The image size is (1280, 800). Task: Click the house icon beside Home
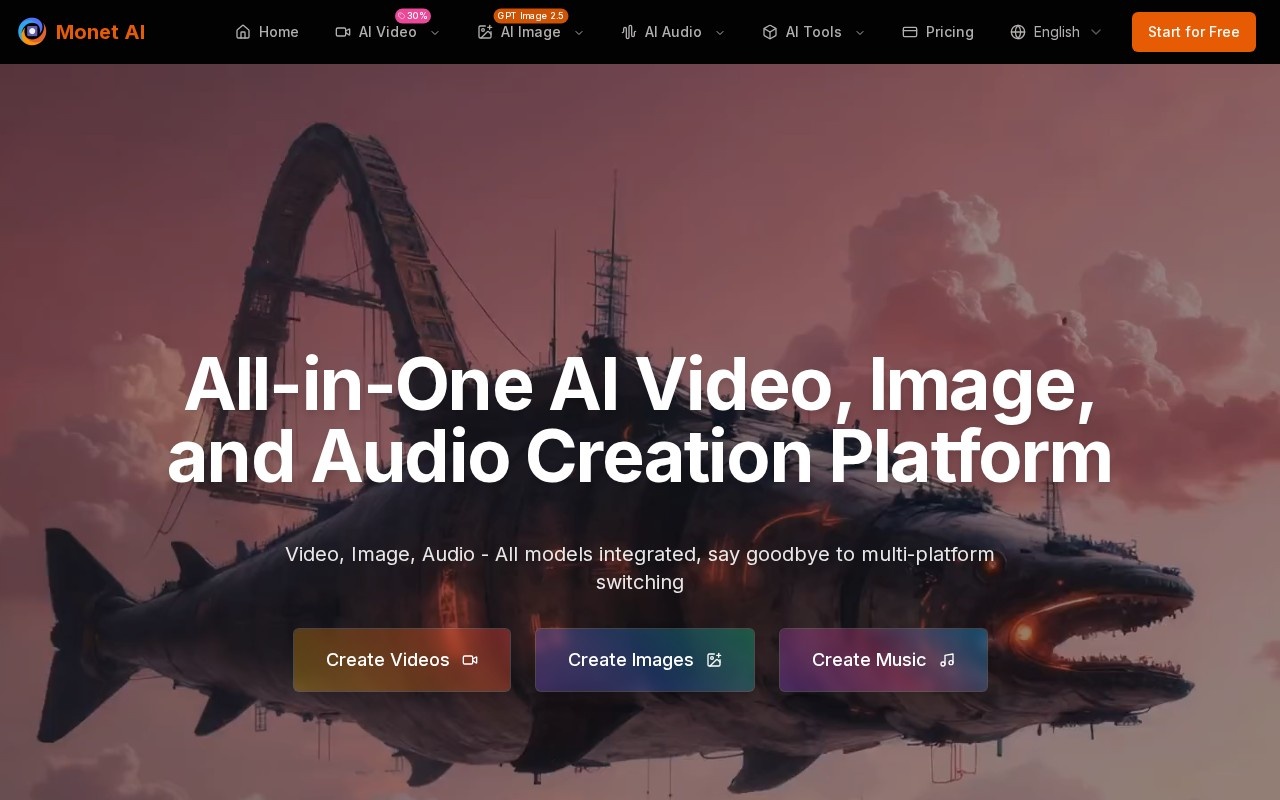click(x=243, y=32)
